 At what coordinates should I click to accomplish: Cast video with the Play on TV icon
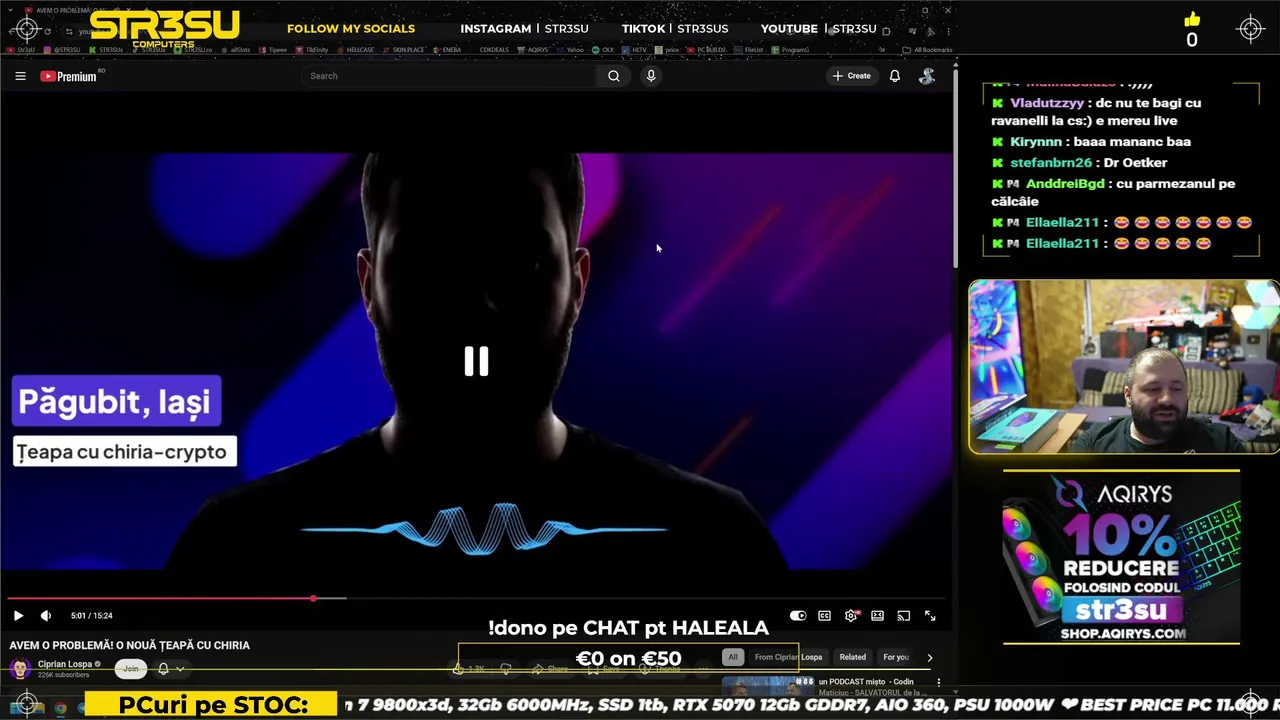(903, 616)
